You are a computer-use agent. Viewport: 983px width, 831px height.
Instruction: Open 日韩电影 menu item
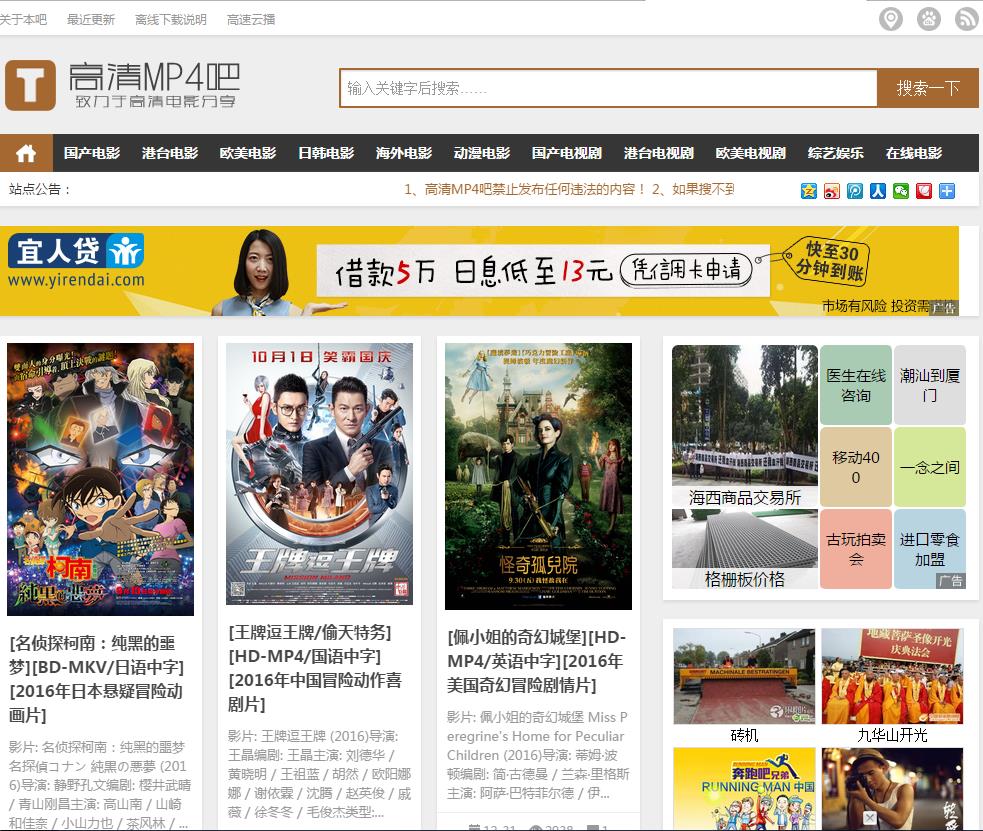pos(326,153)
